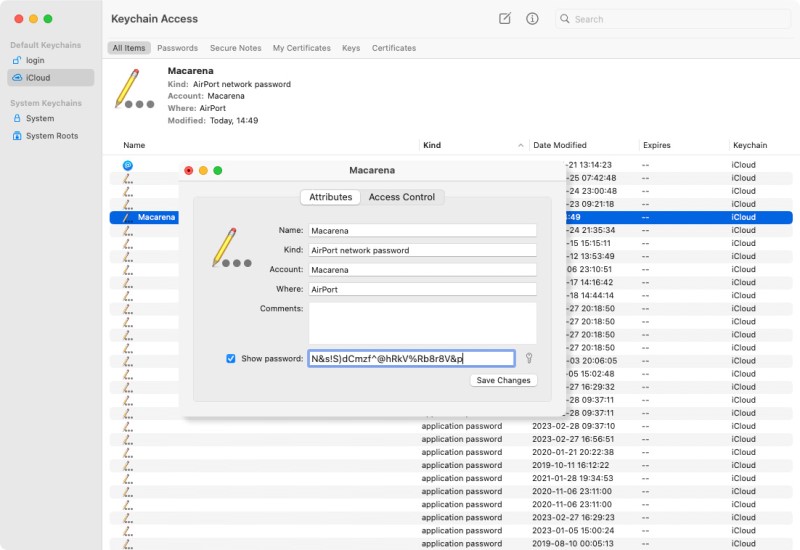Viewport: 800px width, 550px height.
Task: Zoom the Macarena dialog with green button
Action: 218,170
